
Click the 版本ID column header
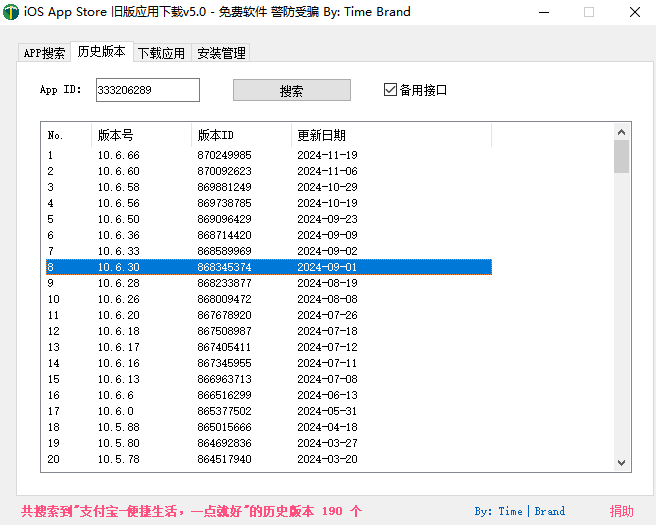tap(241, 135)
